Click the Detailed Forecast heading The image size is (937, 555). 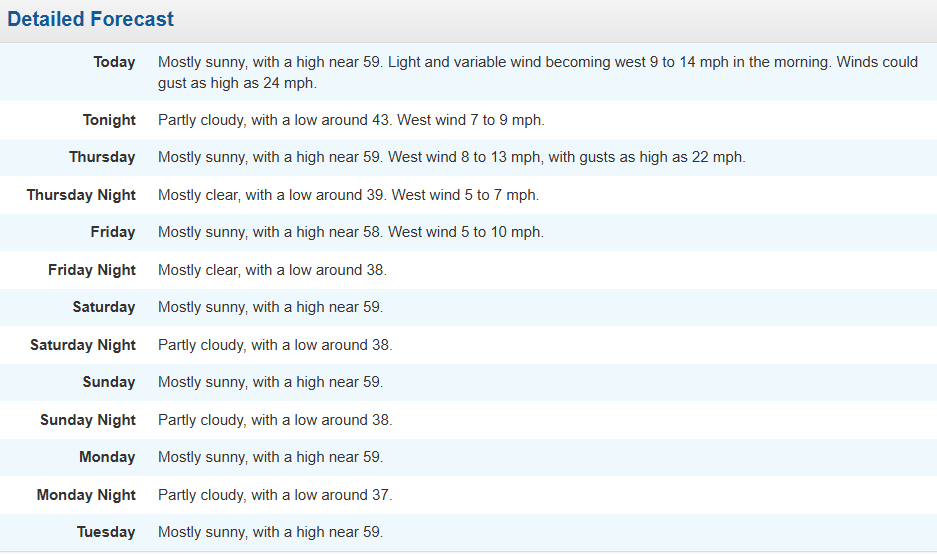pyautogui.click(x=91, y=19)
